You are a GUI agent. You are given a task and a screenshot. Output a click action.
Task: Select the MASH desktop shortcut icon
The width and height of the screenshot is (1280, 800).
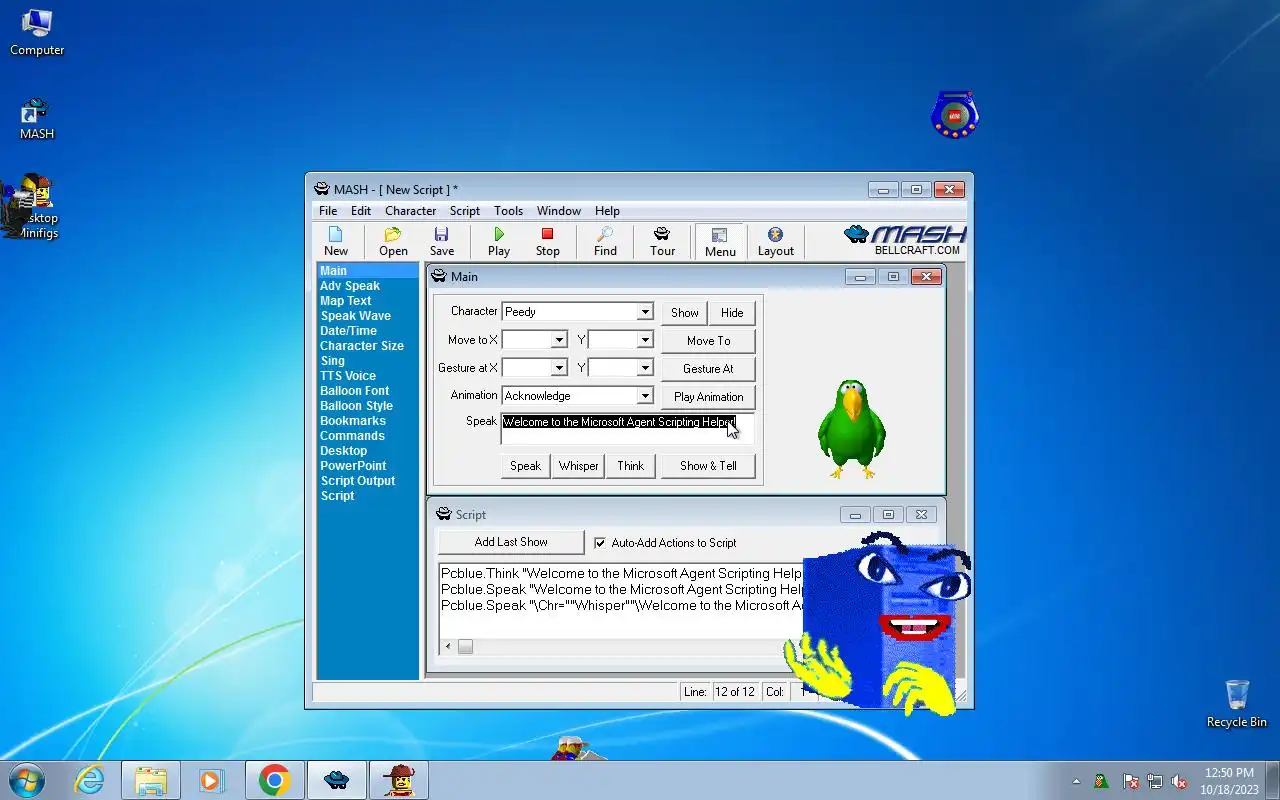tap(37, 118)
